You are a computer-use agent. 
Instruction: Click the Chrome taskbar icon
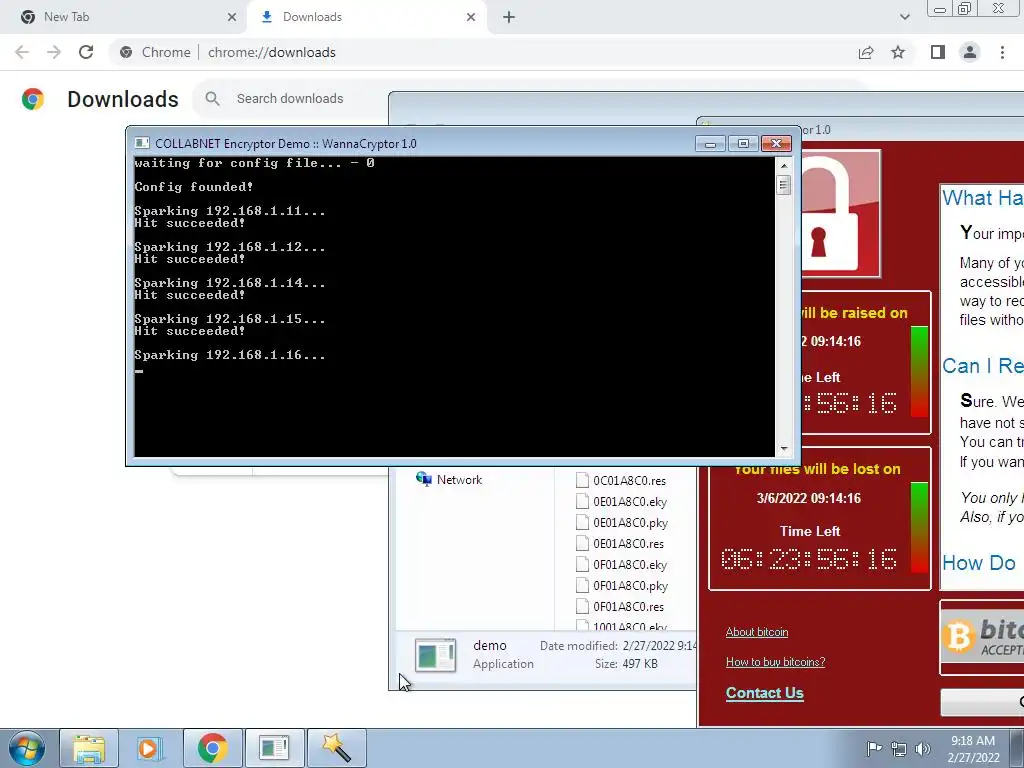tap(212, 748)
